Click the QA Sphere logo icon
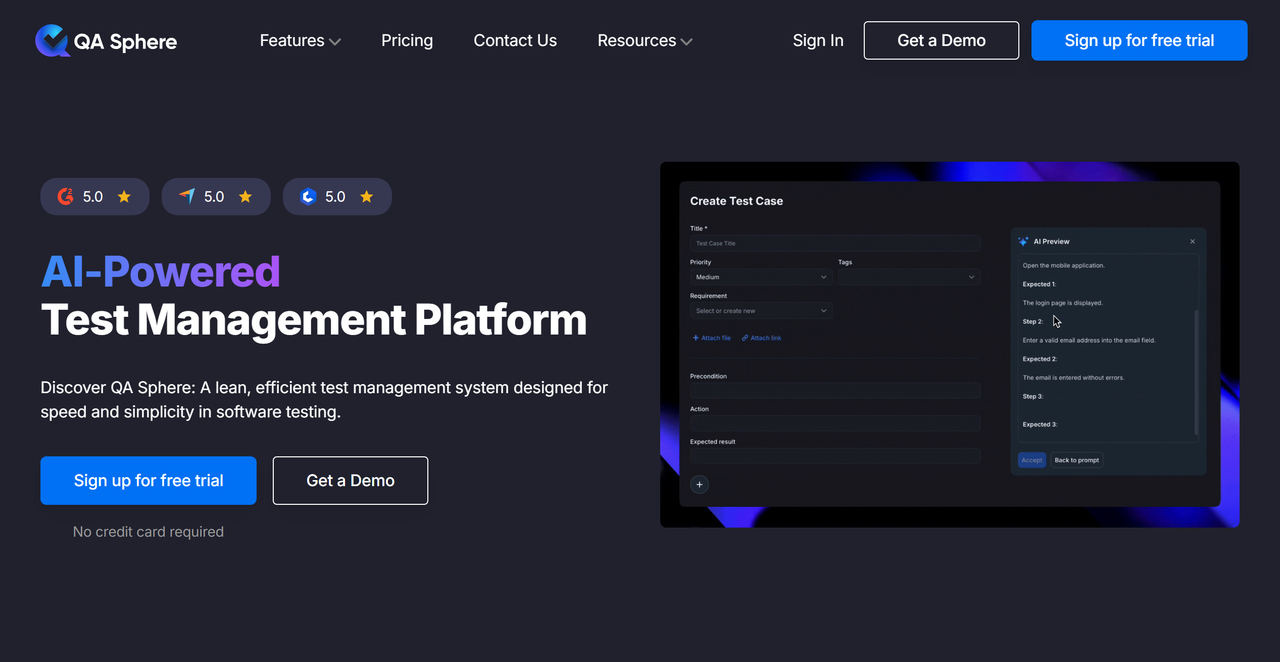This screenshot has width=1280, height=662. [x=52, y=41]
